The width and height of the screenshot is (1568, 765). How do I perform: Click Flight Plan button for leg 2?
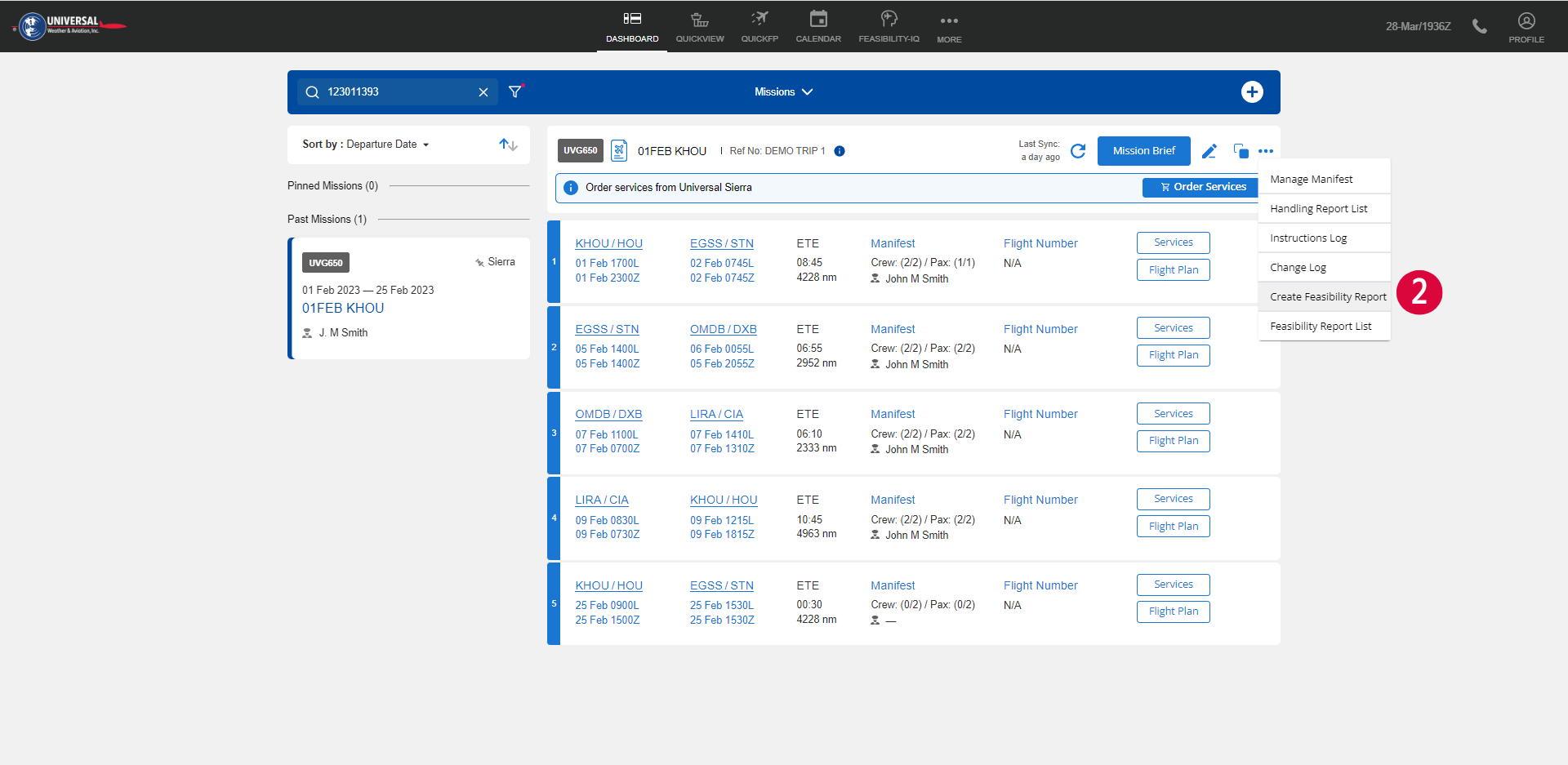(x=1174, y=355)
